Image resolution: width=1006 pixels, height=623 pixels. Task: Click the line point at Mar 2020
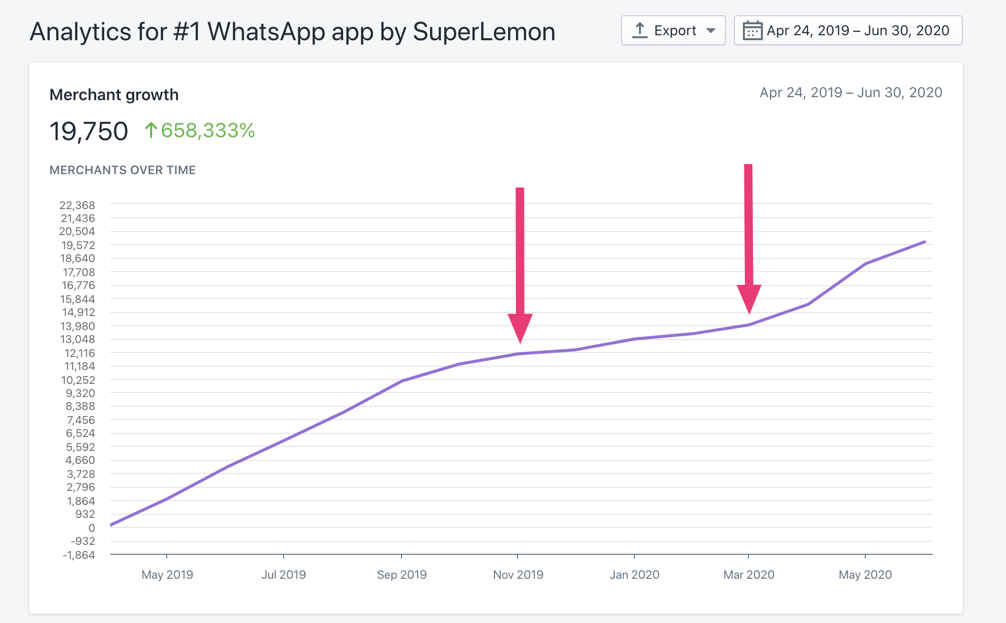coord(748,325)
